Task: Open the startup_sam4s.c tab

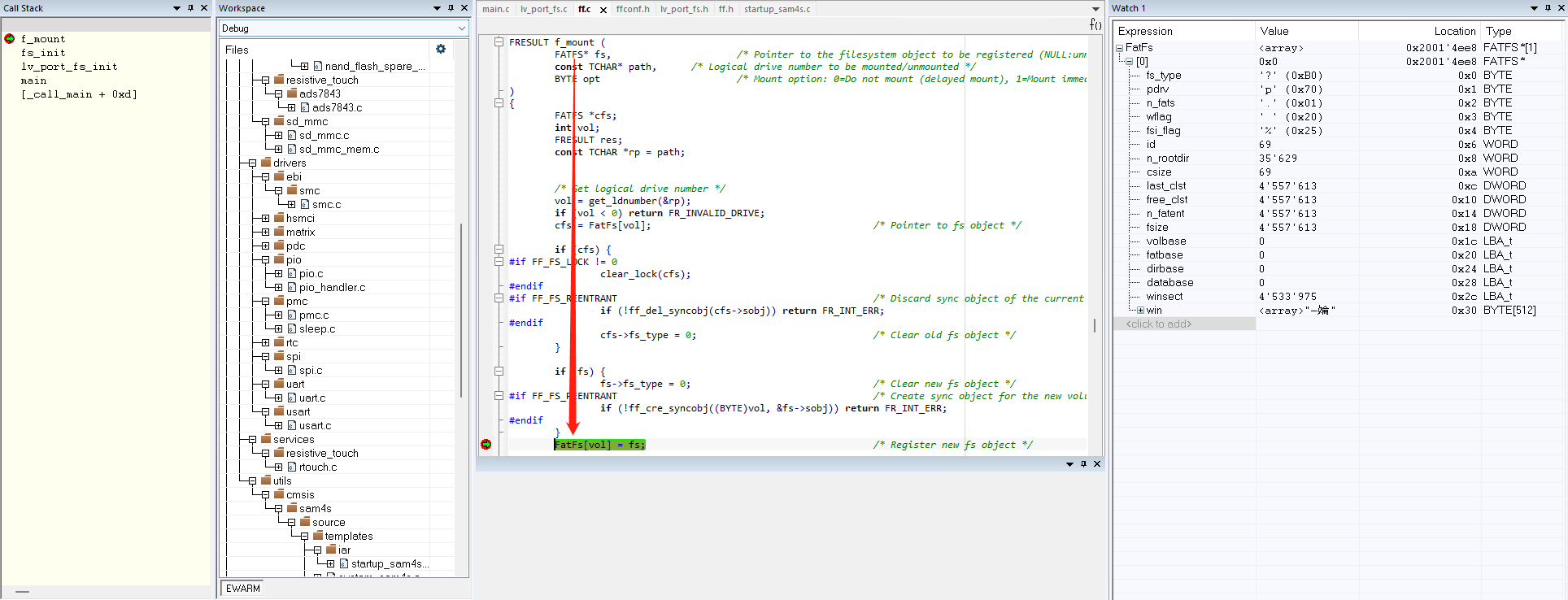Action: tap(777, 9)
